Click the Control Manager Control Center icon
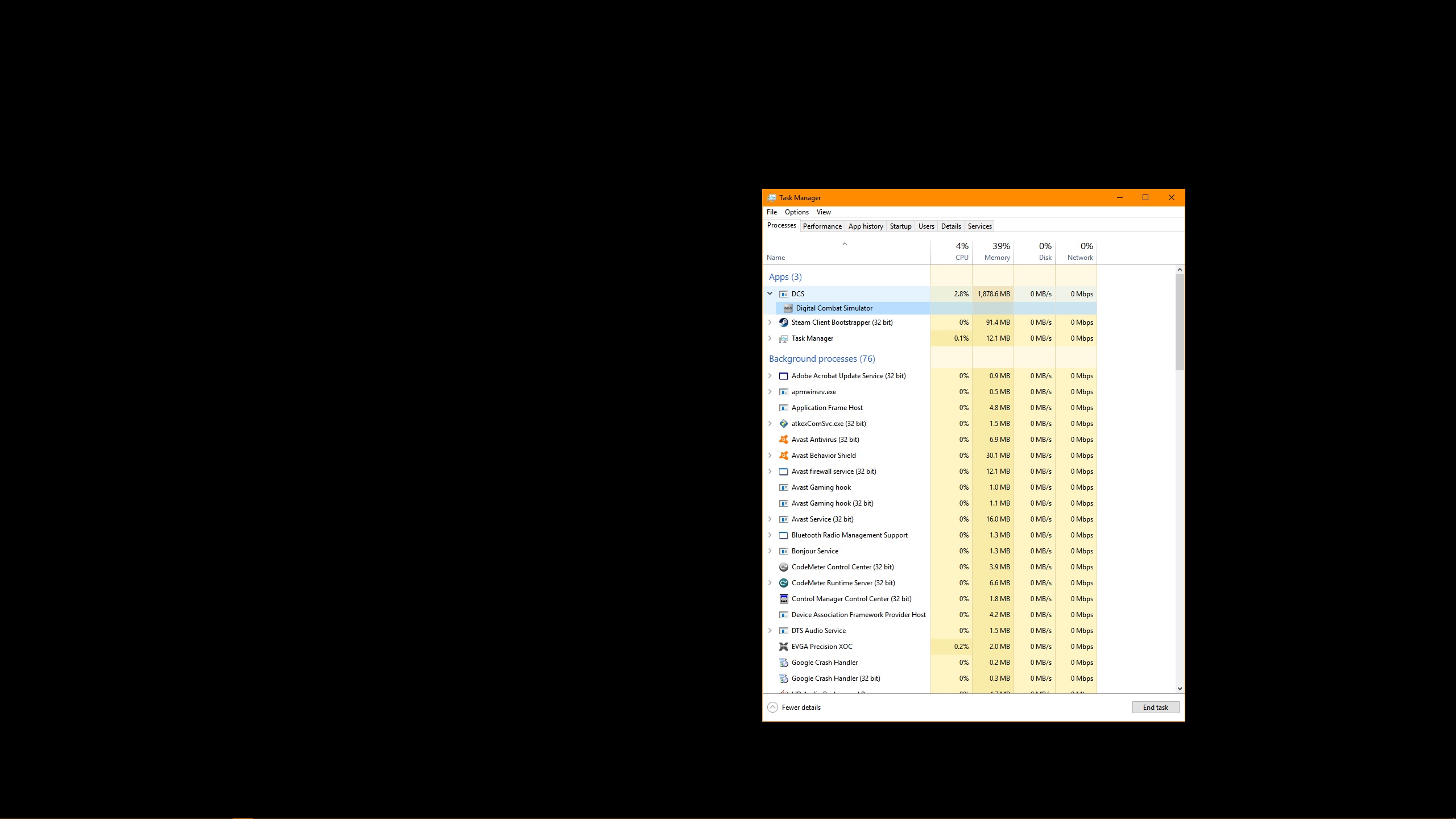 [783, 599]
